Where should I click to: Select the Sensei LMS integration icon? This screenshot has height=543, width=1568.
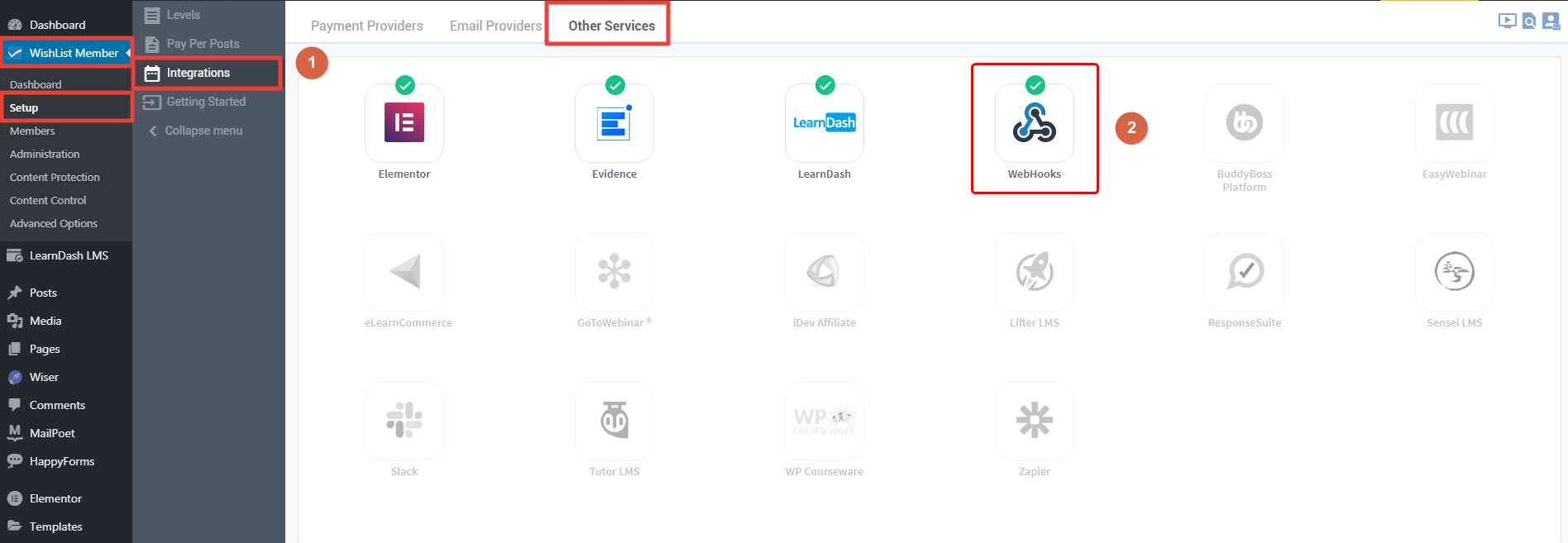tap(1455, 272)
